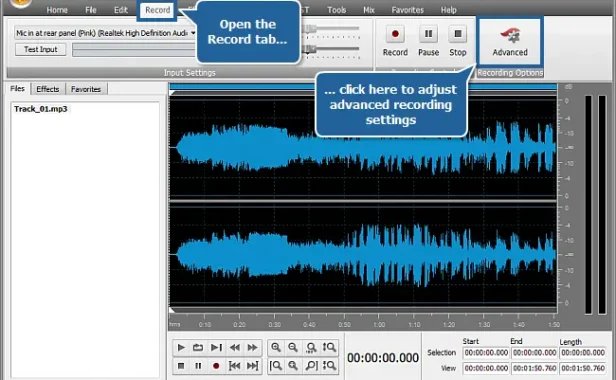Click the 0:30 mark on the timeline ruler

(275, 324)
